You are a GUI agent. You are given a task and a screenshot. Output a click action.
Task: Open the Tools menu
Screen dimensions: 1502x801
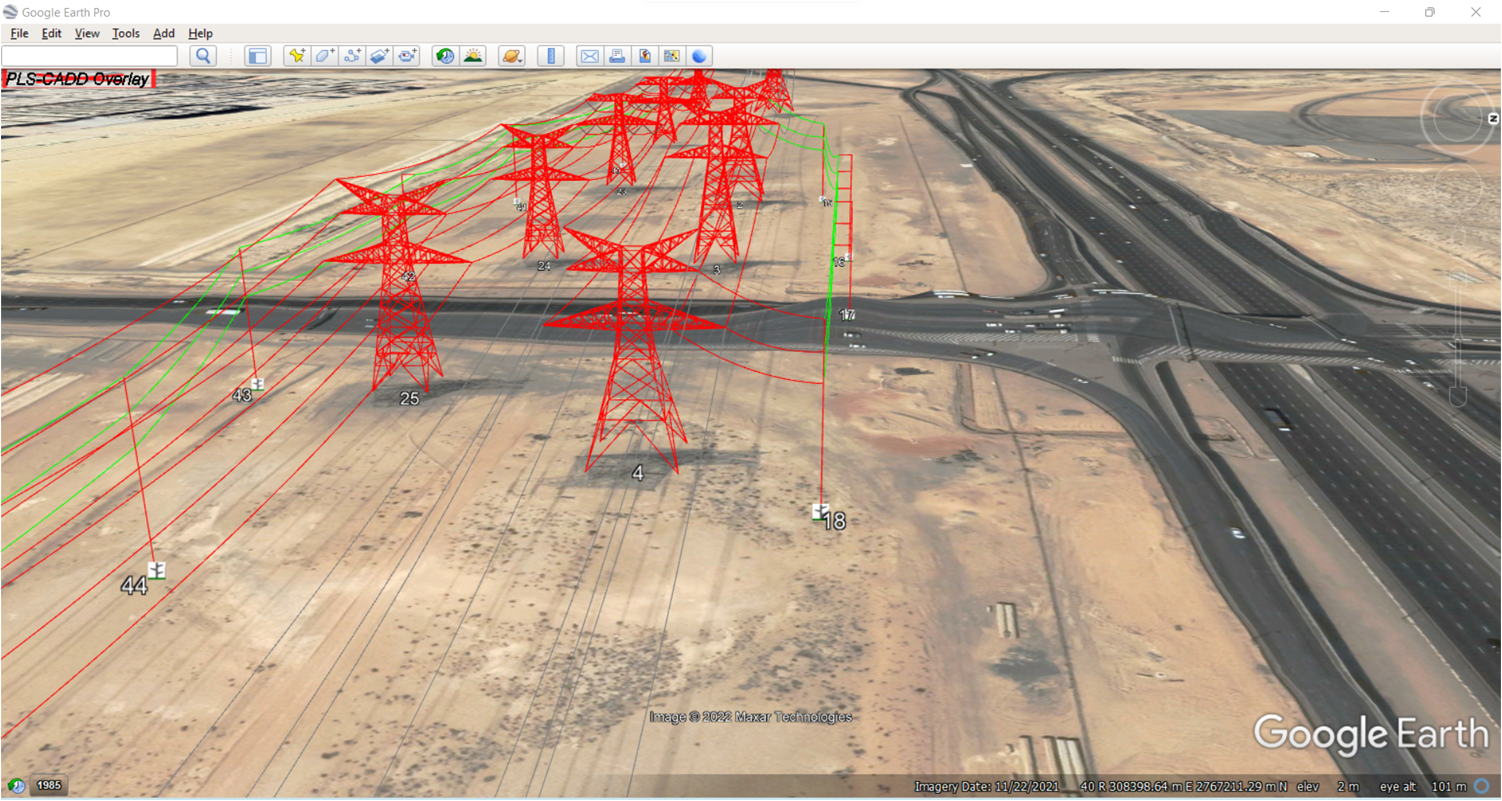(126, 33)
